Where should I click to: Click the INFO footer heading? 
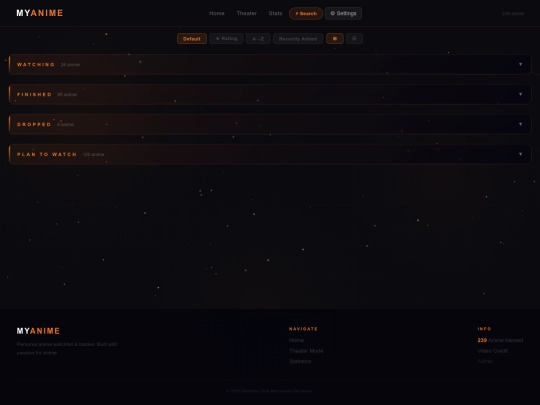(484, 329)
